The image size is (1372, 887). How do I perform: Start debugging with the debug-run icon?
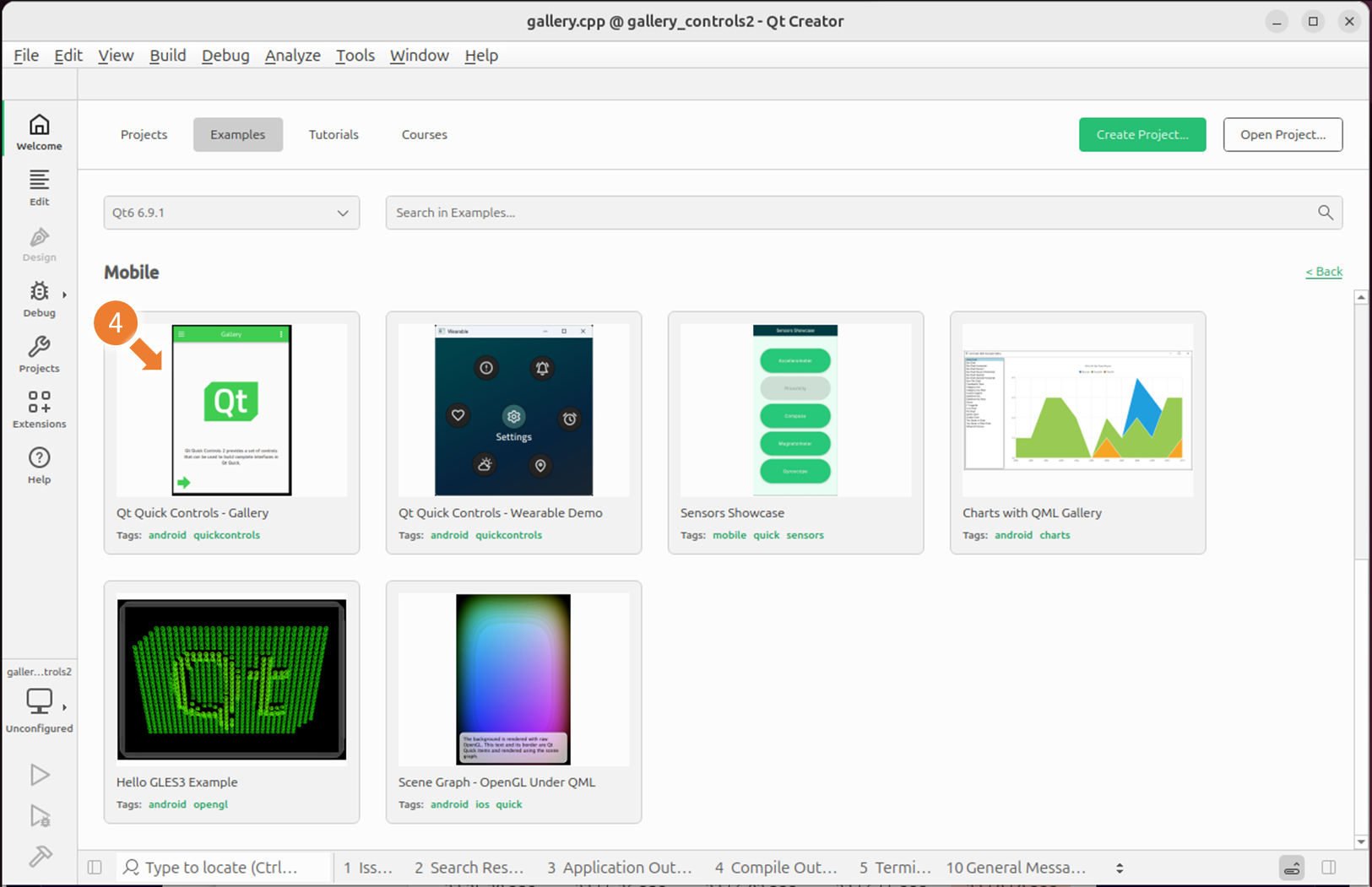point(39,816)
